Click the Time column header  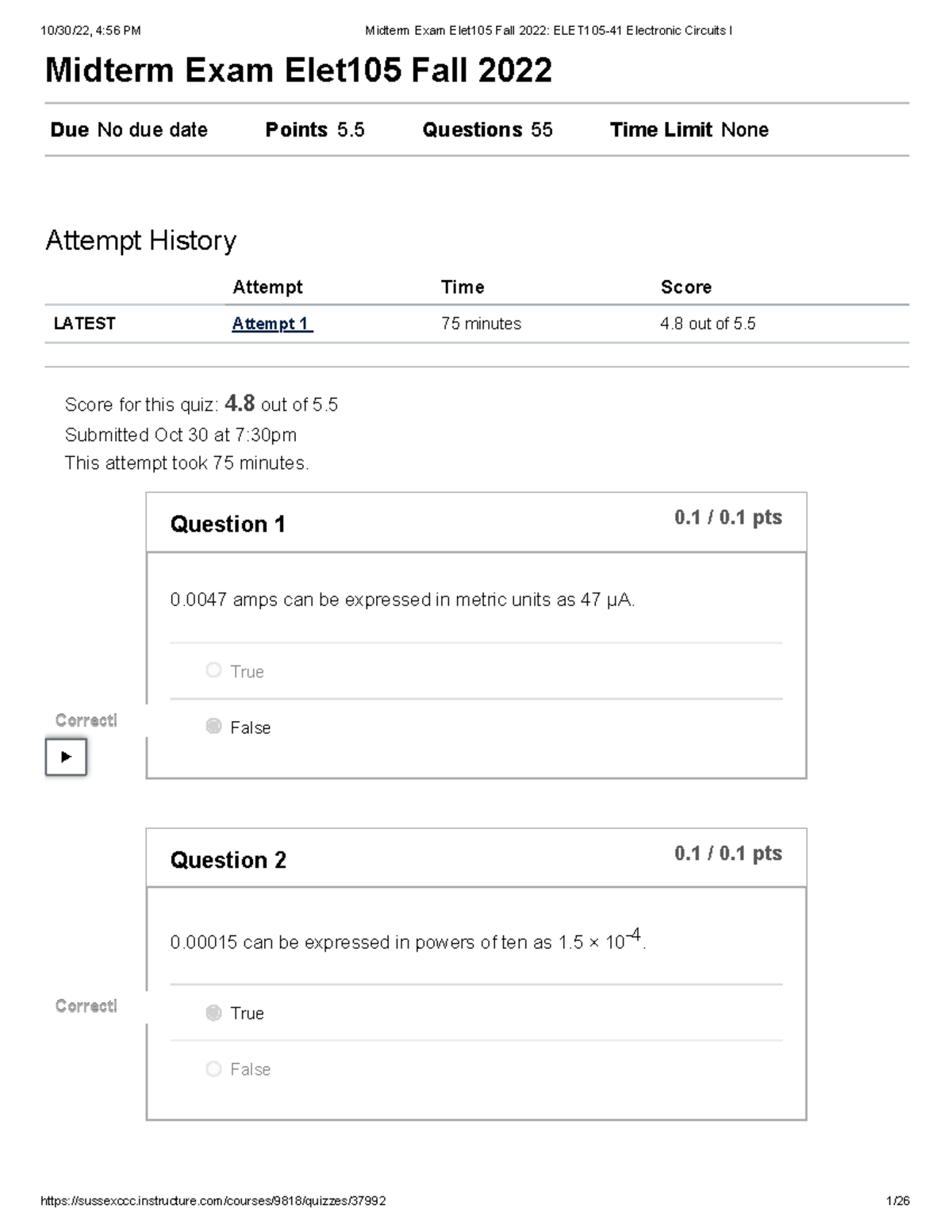(463, 287)
